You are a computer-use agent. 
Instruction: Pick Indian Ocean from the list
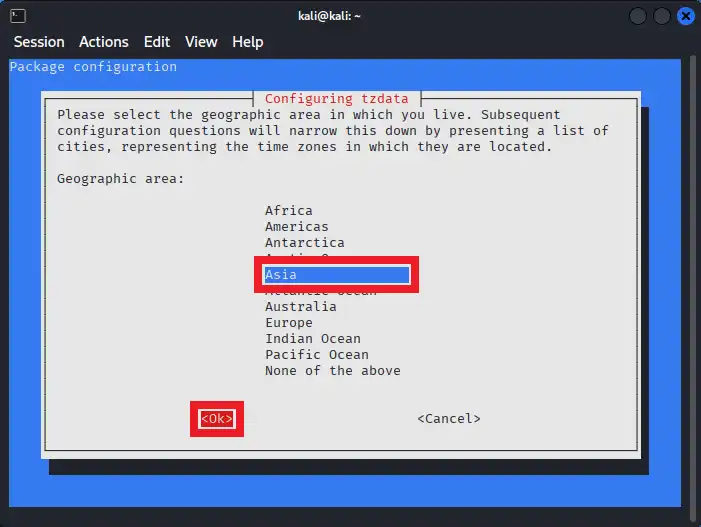[x=313, y=339]
